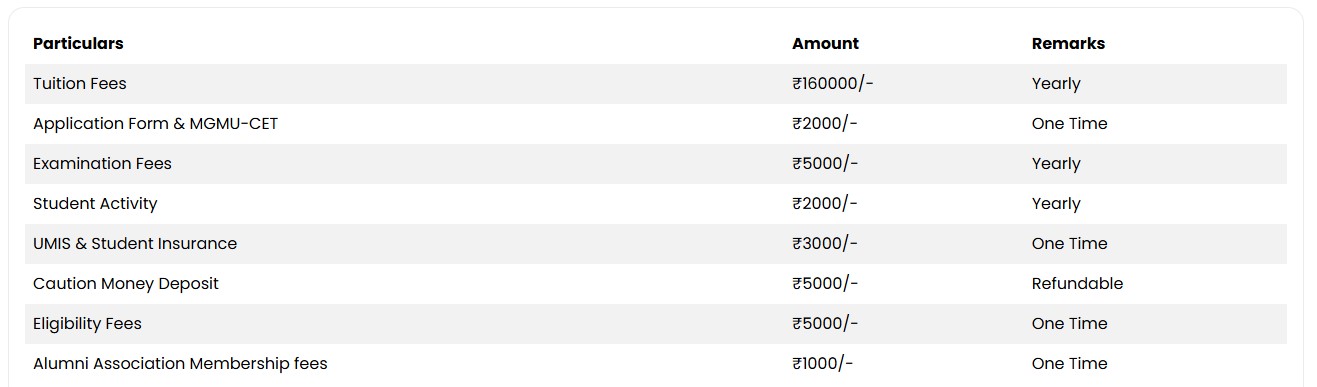Click the ₹160000/- tuition amount
The width and height of the screenshot is (1317, 387).
point(833,84)
